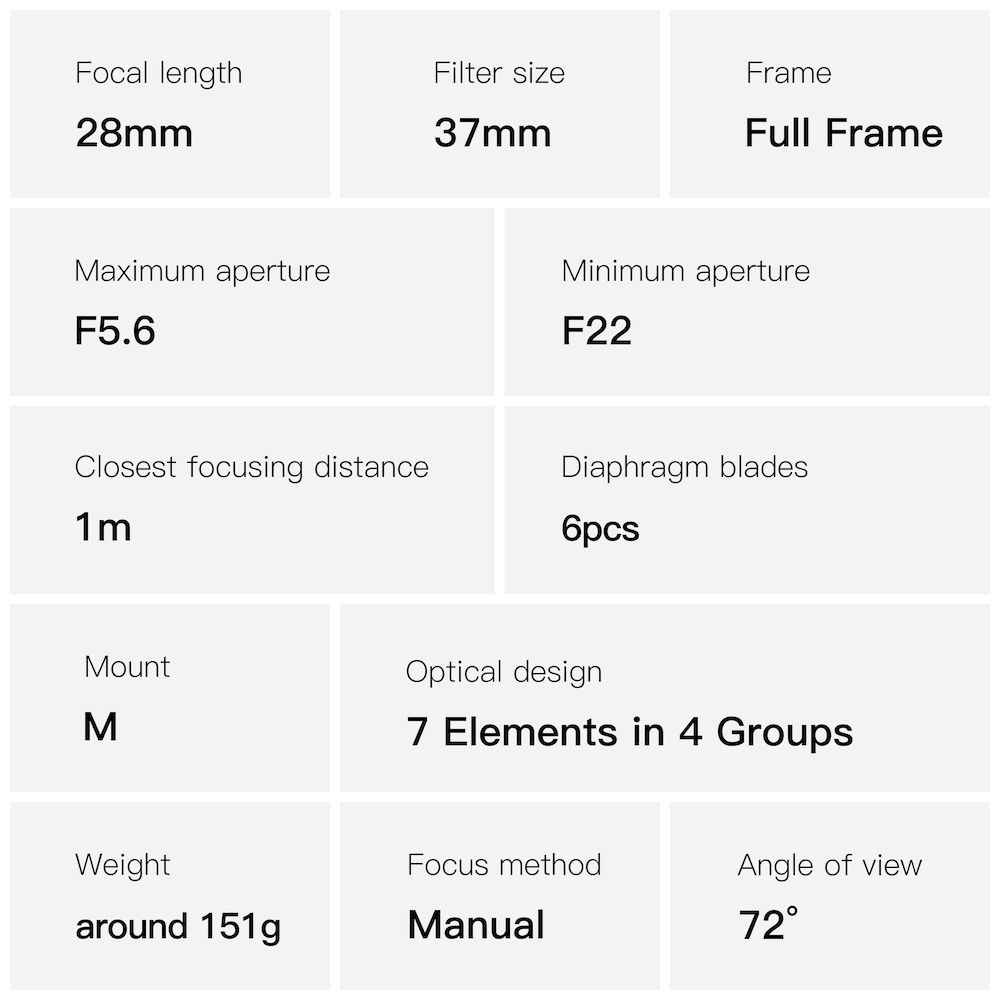
Task: Select the 28mm focal length value
Action: click(134, 133)
